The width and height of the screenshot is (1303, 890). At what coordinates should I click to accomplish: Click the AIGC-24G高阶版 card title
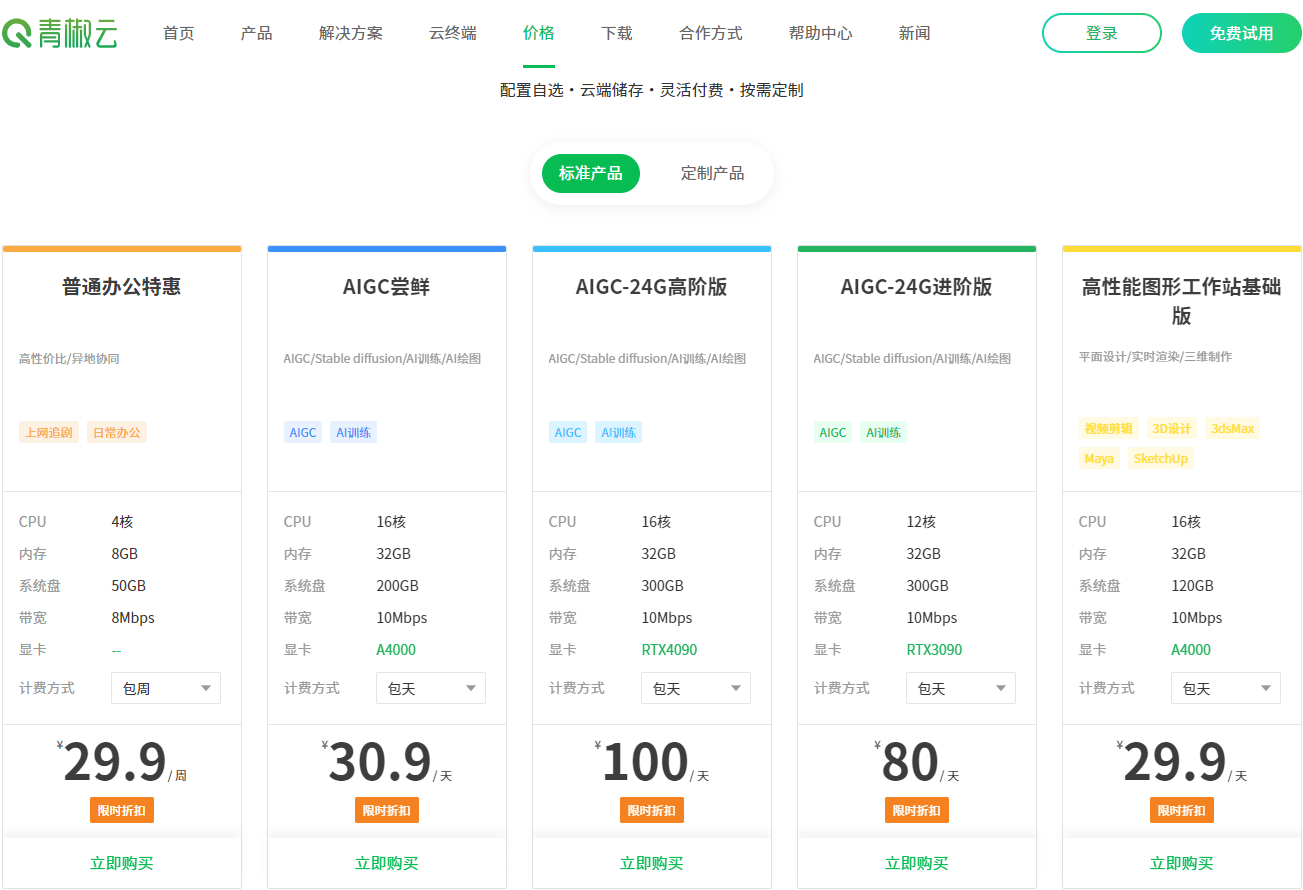click(x=652, y=287)
